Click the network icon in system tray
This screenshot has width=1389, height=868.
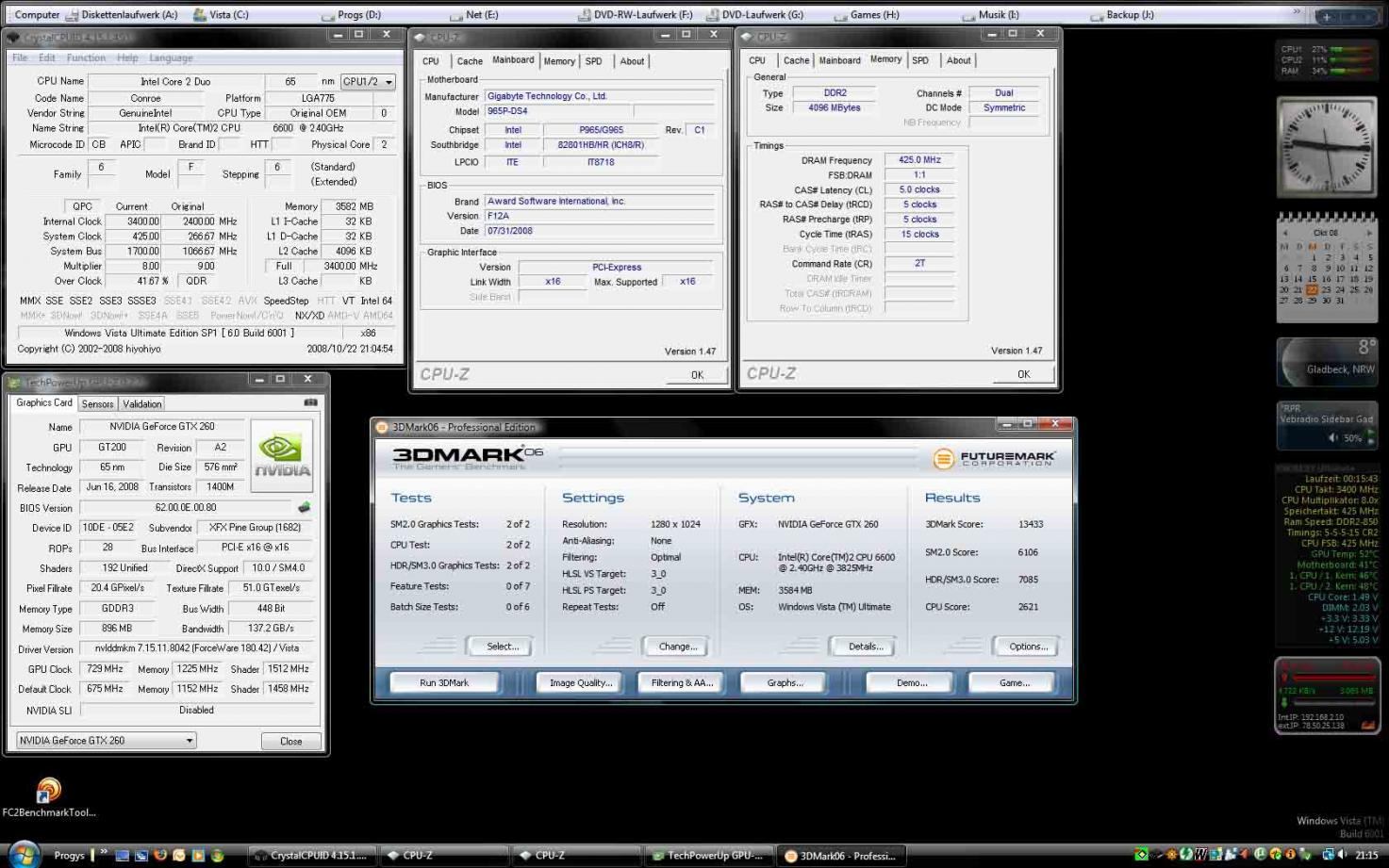[1328, 855]
